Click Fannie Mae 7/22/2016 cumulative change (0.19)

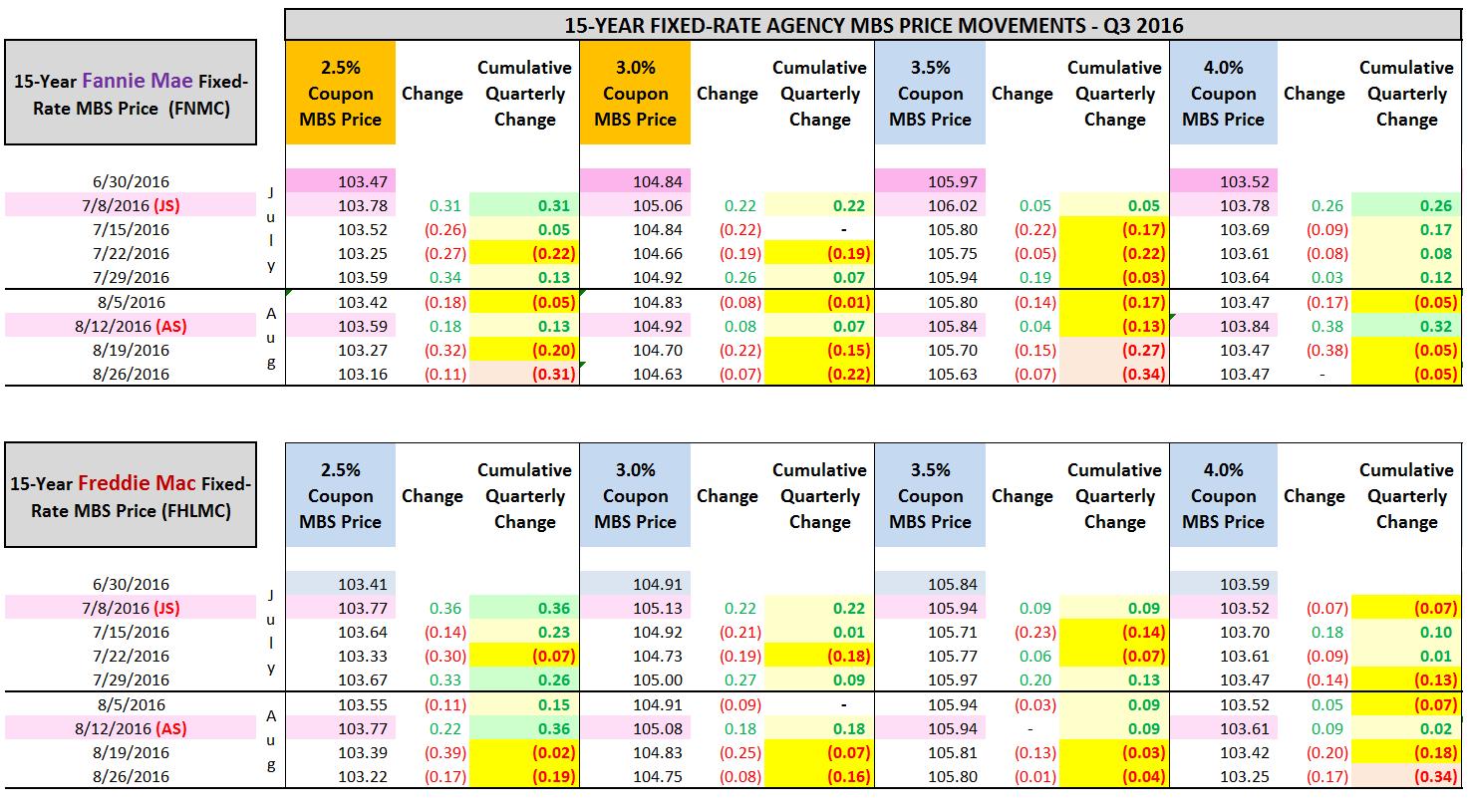coord(818,253)
